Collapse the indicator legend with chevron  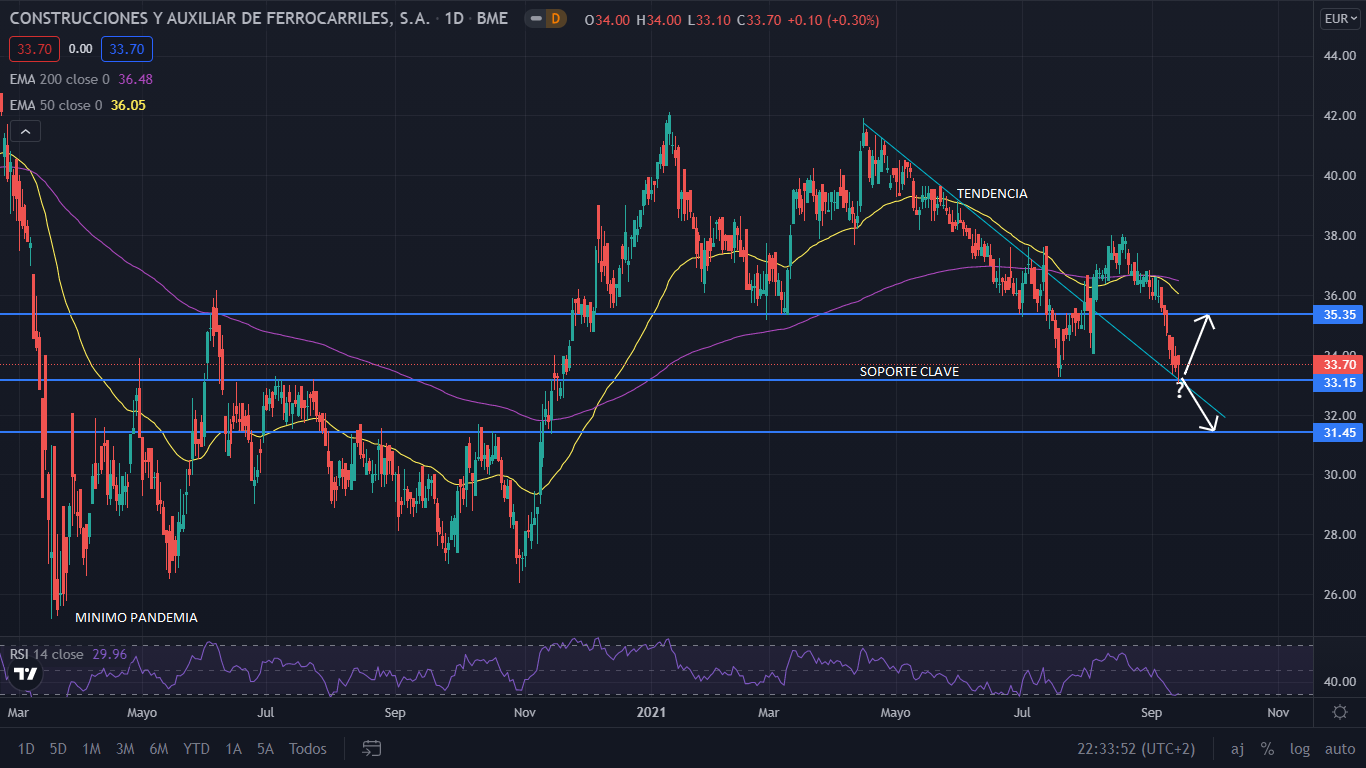click(25, 131)
